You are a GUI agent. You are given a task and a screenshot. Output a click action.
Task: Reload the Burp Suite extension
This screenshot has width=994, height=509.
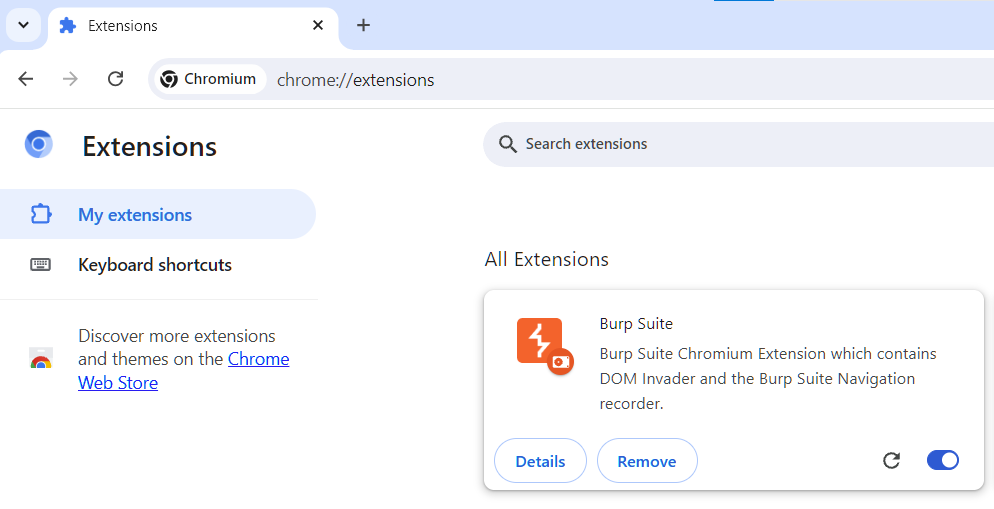pyautogui.click(x=891, y=460)
